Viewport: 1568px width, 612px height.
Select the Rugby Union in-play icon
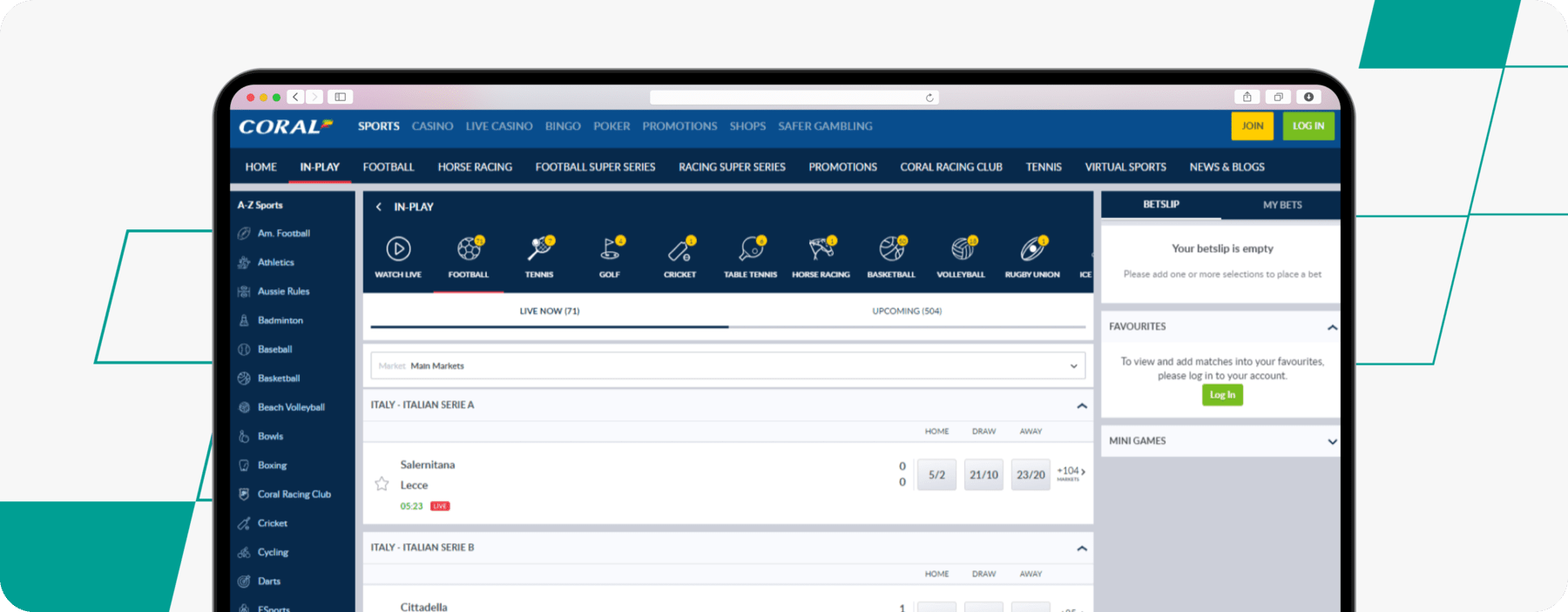pos(1033,249)
